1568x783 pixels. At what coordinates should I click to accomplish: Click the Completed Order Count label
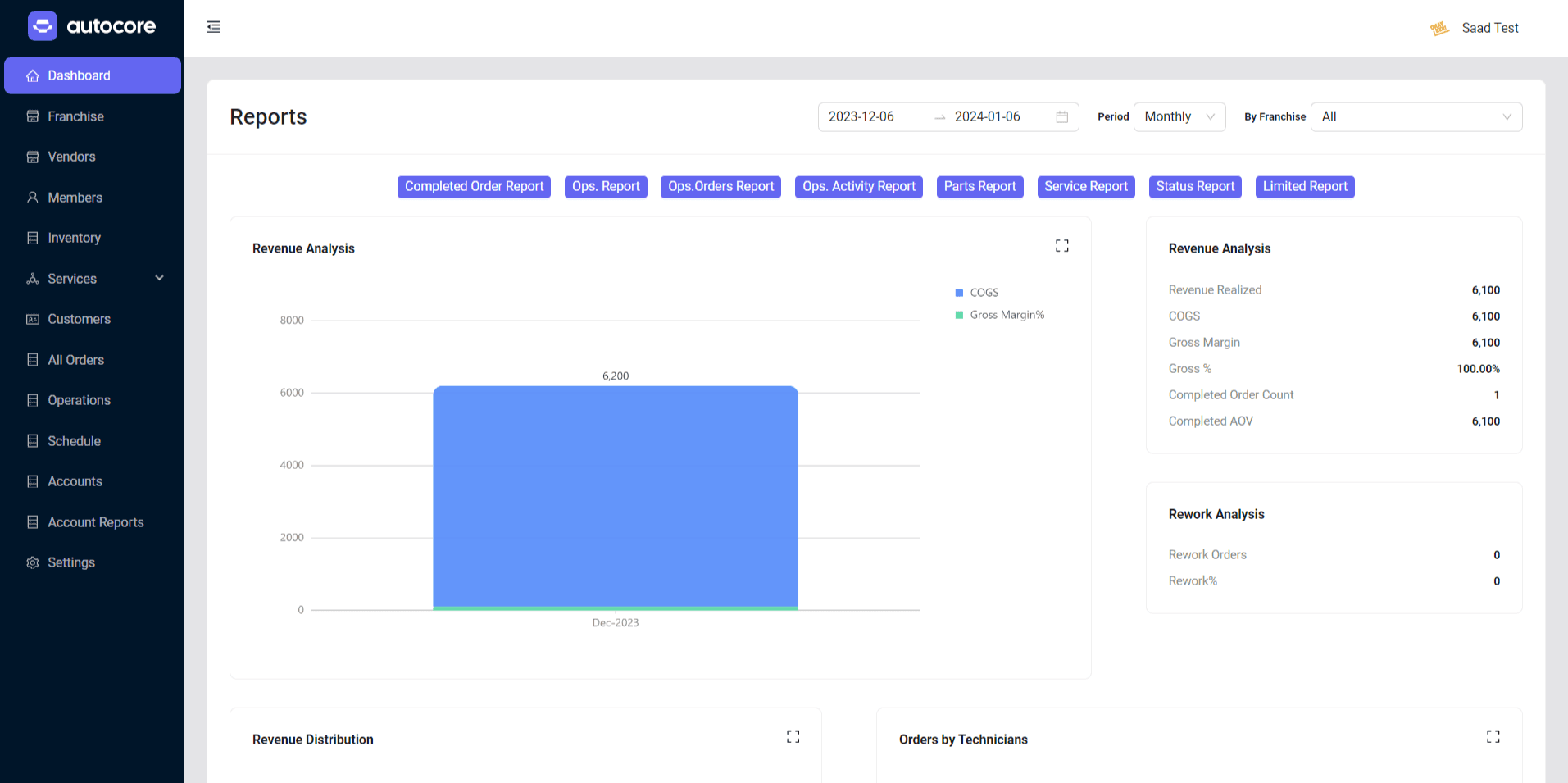tap(1231, 395)
